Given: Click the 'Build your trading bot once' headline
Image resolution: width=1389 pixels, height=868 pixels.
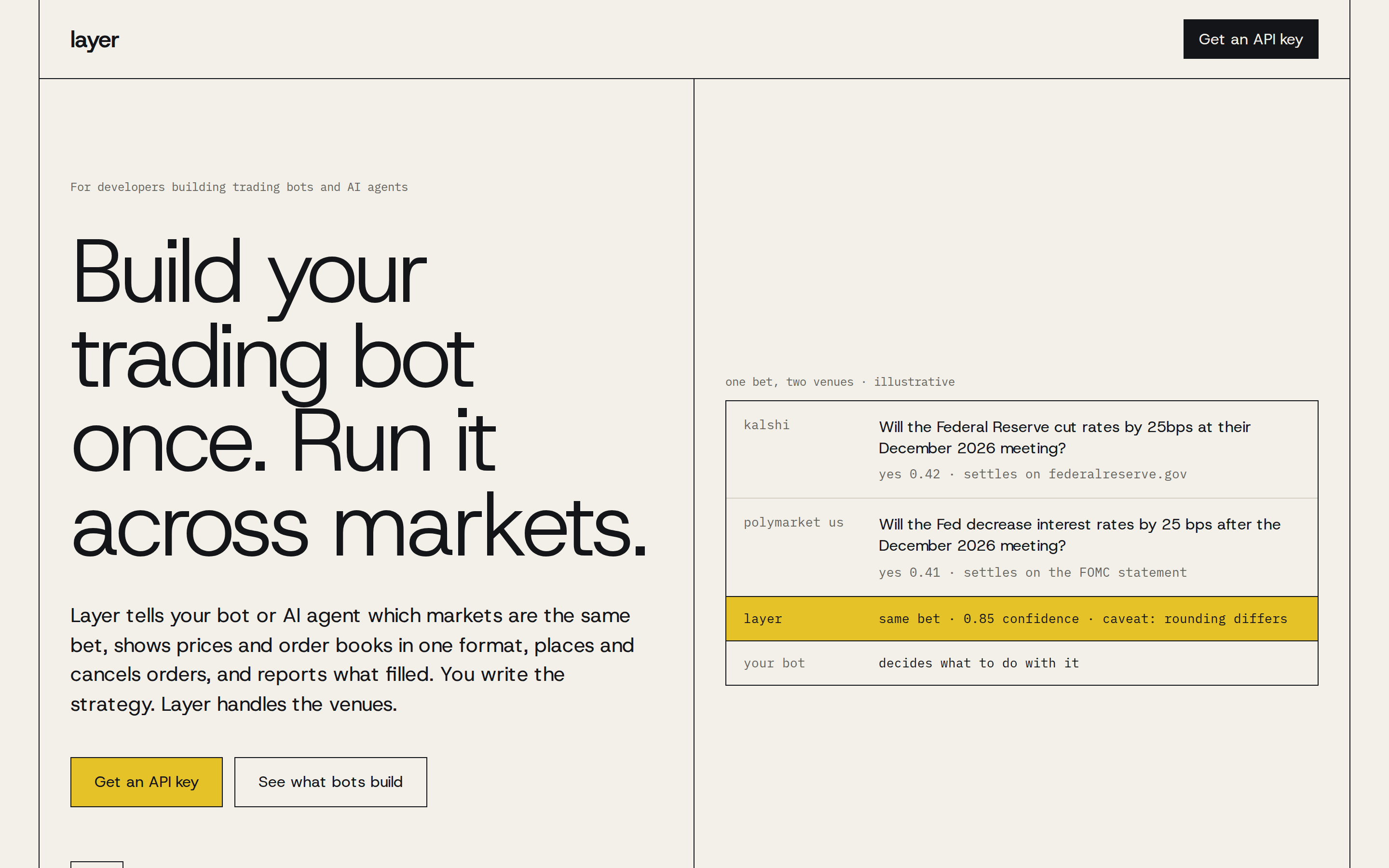Looking at the screenshot, I should tap(359, 397).
